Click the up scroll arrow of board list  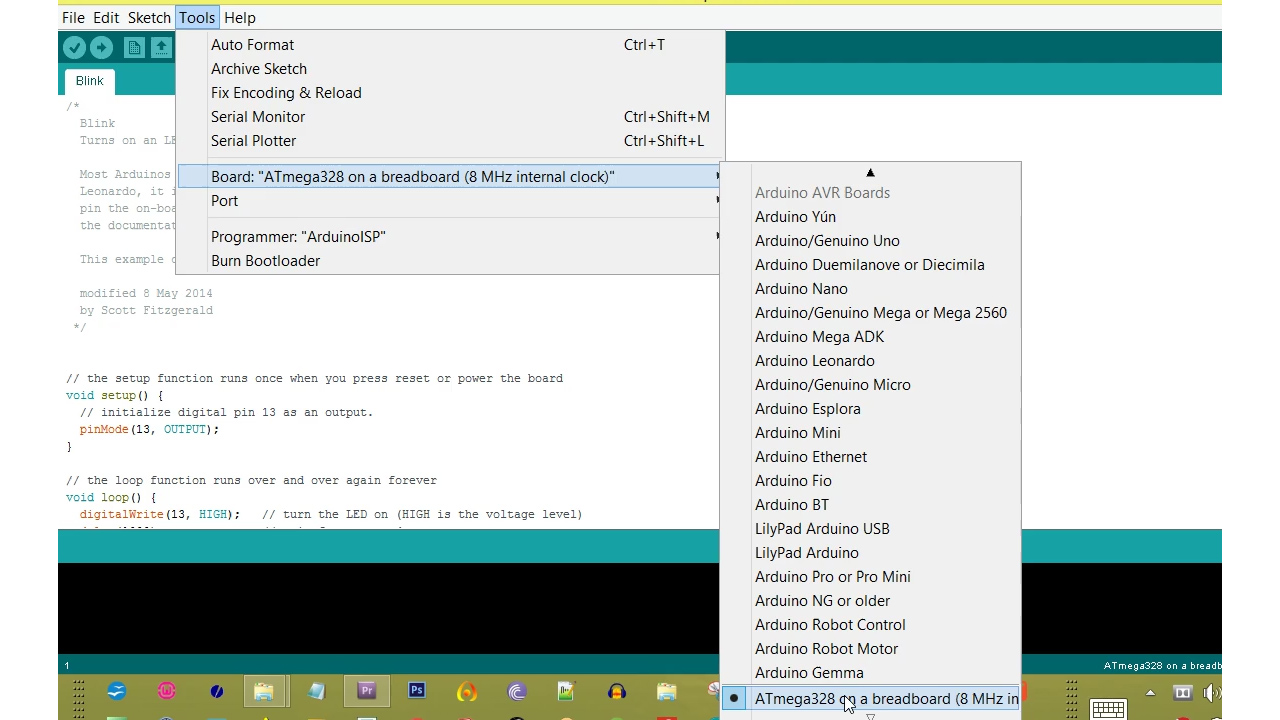click(x=870, y=173)
